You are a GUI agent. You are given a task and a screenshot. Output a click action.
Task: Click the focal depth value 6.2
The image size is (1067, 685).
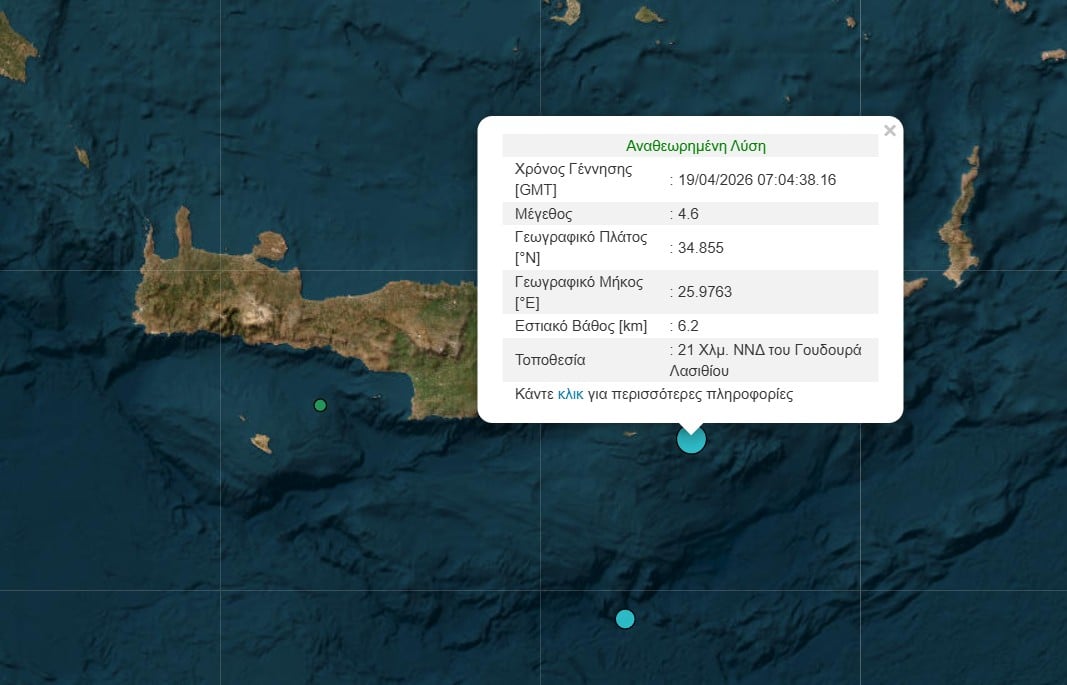coord(688,326)
